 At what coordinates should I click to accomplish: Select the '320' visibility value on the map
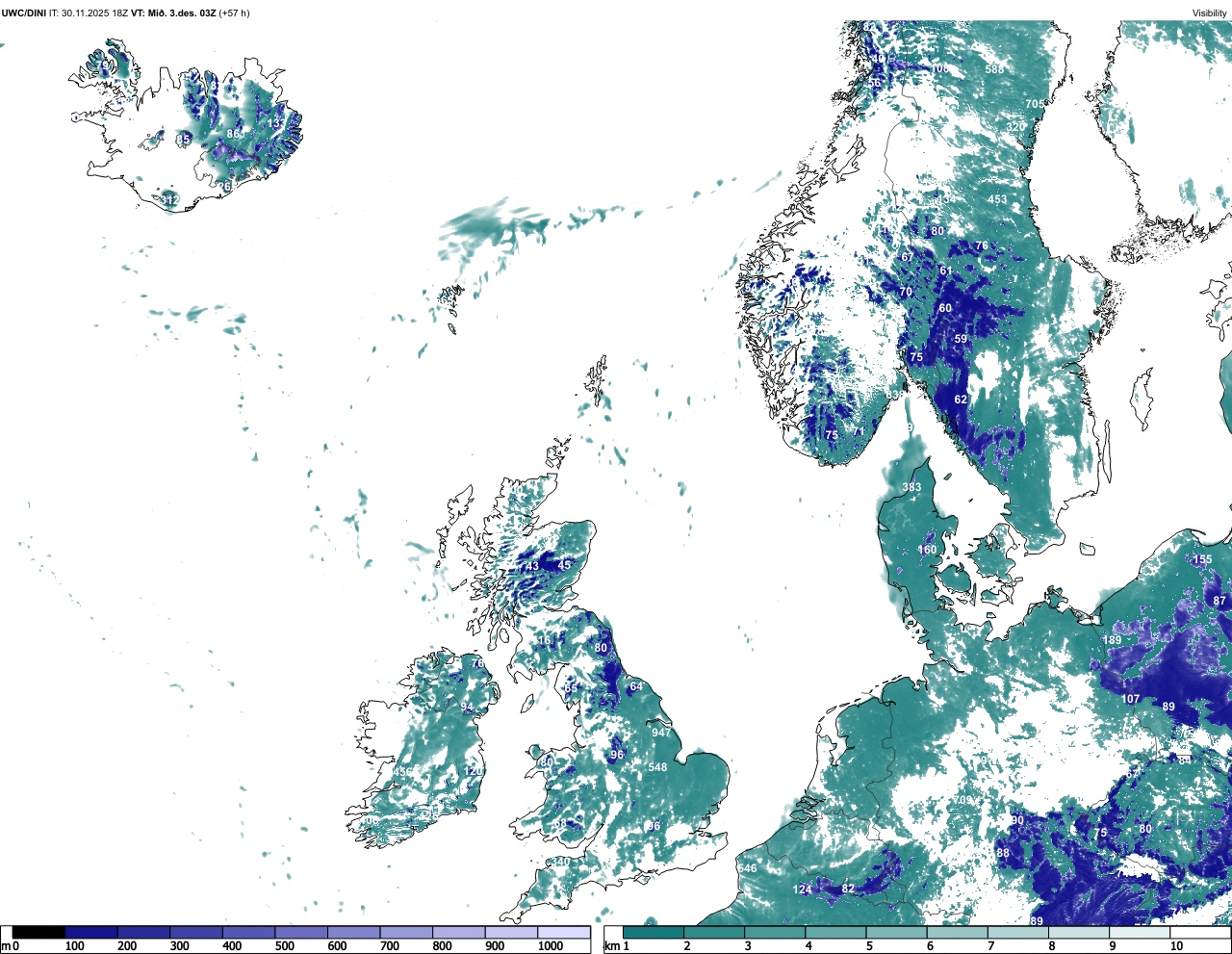pos(1015,127)
